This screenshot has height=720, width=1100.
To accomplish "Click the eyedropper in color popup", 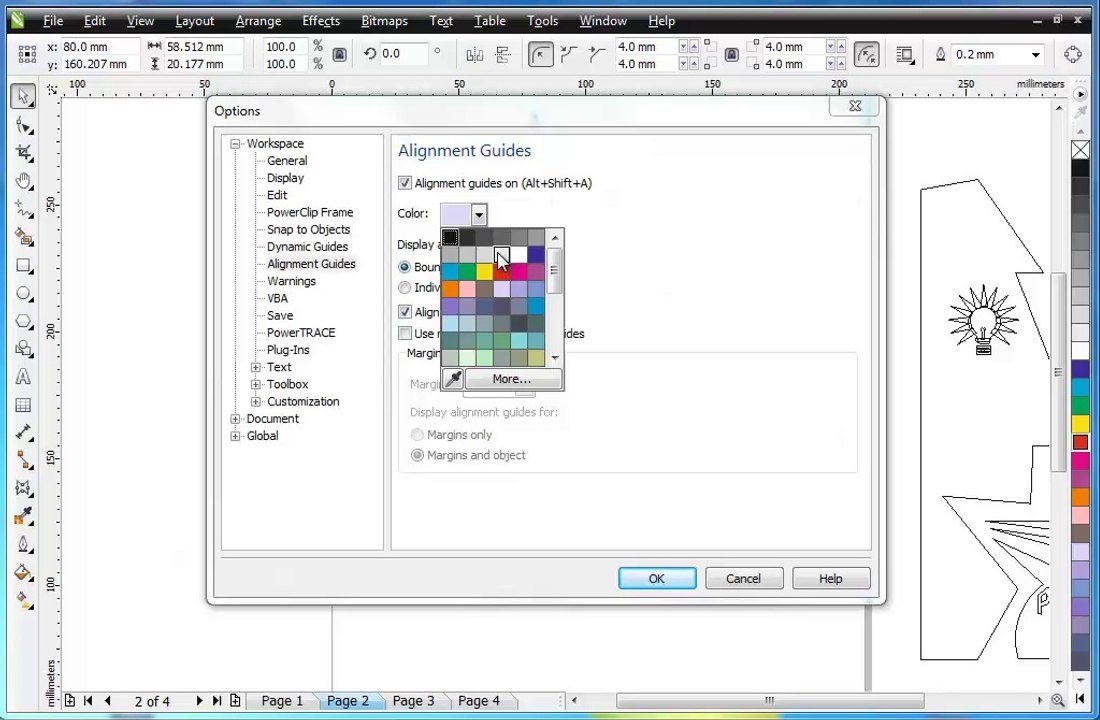I will pos(453,379).
